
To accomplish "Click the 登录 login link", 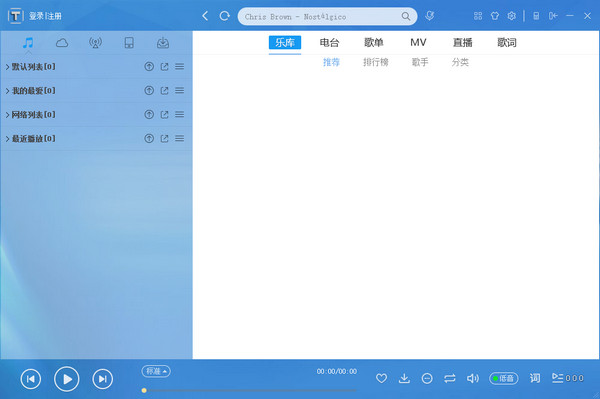I will pos(36,16).
